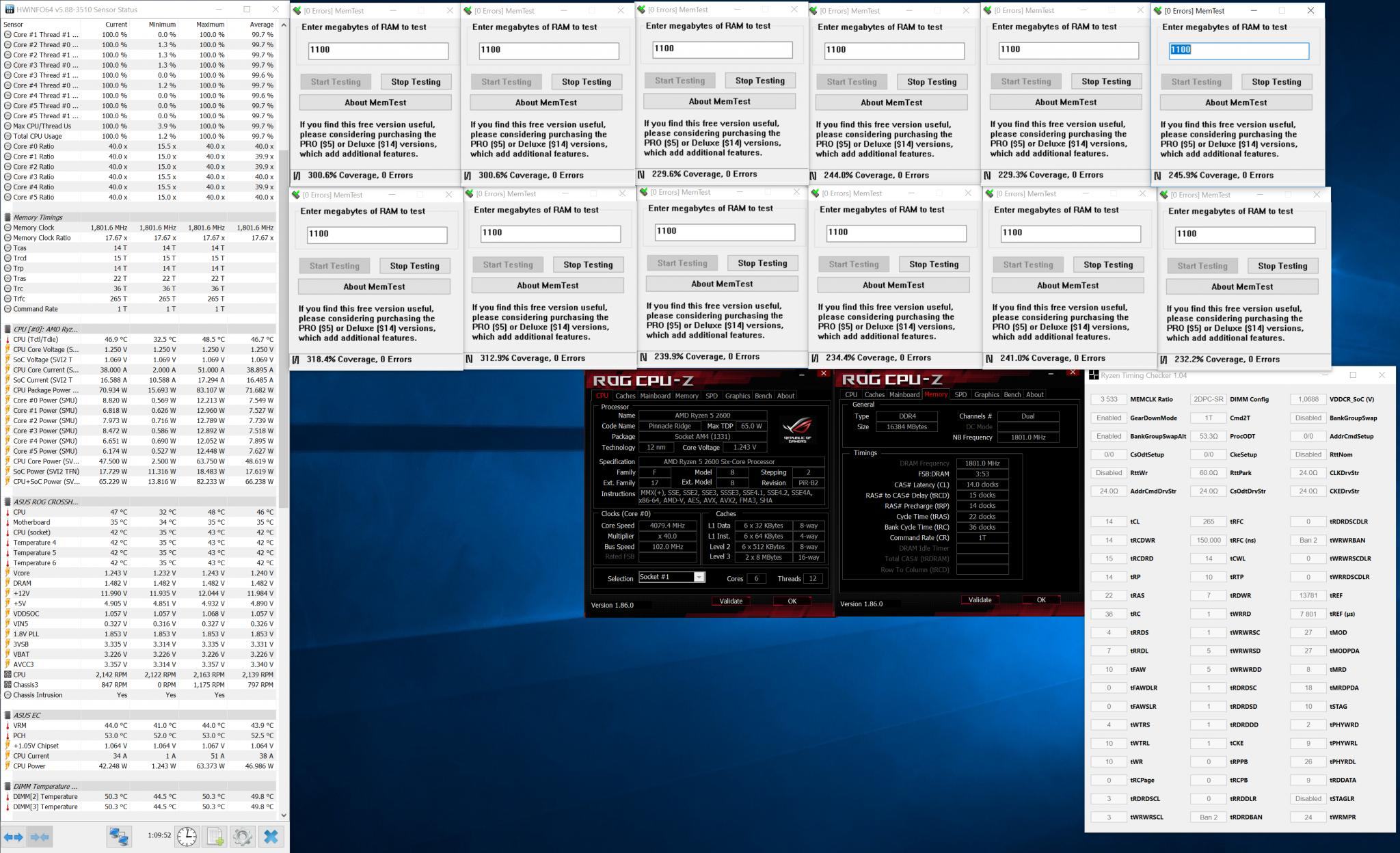This screenshot has width=1400, height=853.
Task: Click the collapse columns inward-arrows icon in HWiNFO
Action: click(x=40, y=837)
